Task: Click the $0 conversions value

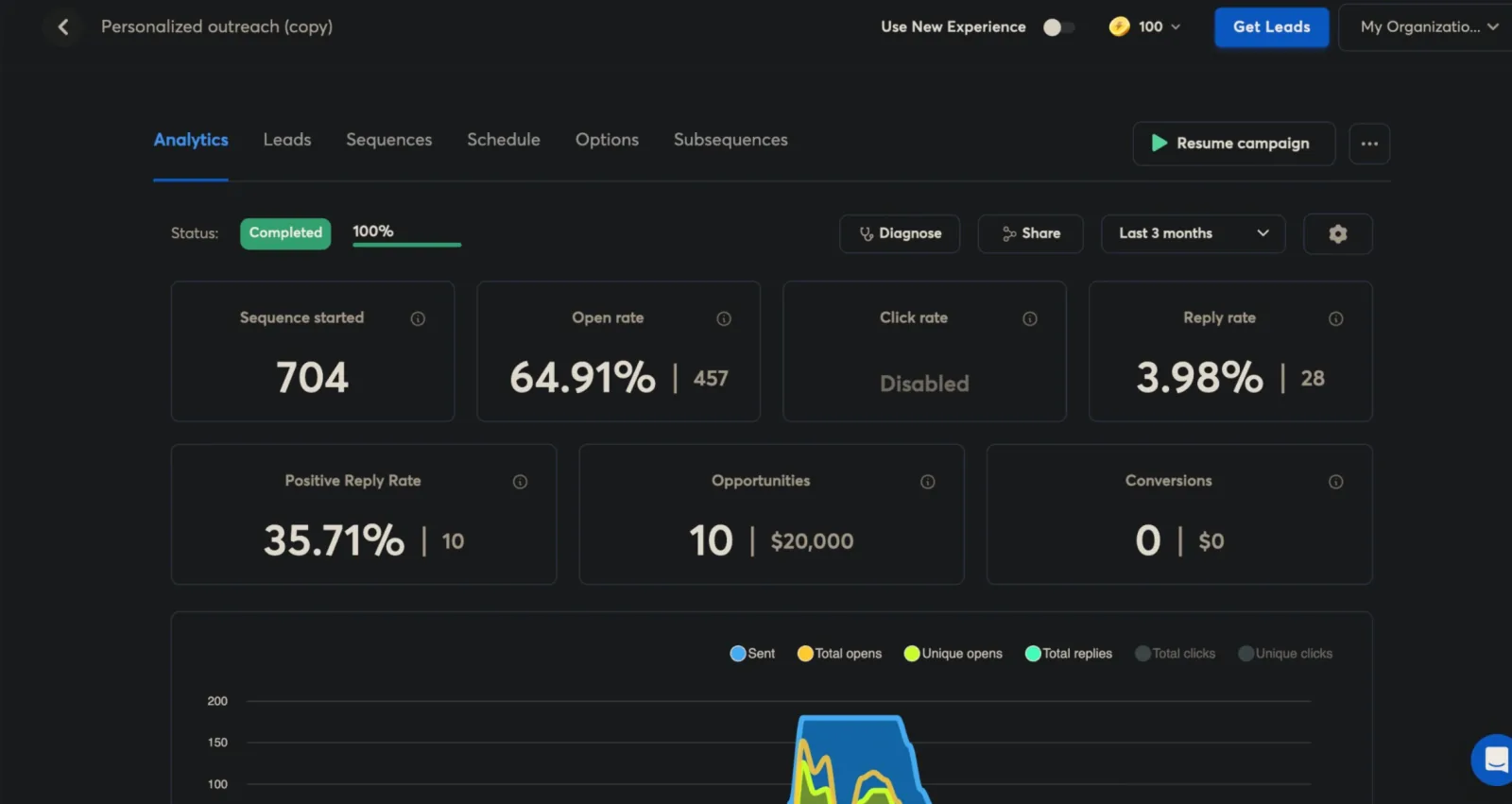Action: coord(1211,541)
